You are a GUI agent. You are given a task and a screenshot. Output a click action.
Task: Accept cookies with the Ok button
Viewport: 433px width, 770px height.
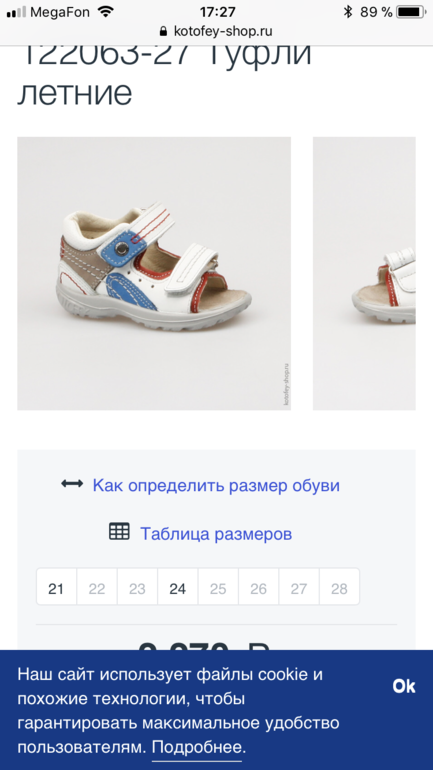pos(404,686)
